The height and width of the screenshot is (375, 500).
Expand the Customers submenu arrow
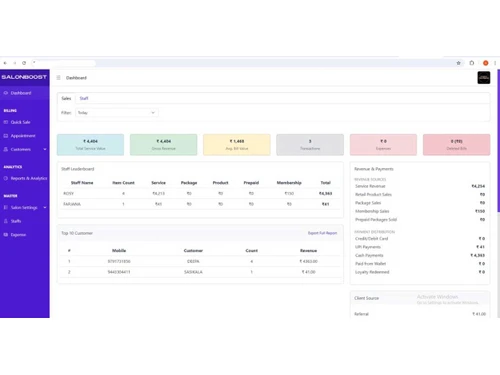tap(45, 149)
